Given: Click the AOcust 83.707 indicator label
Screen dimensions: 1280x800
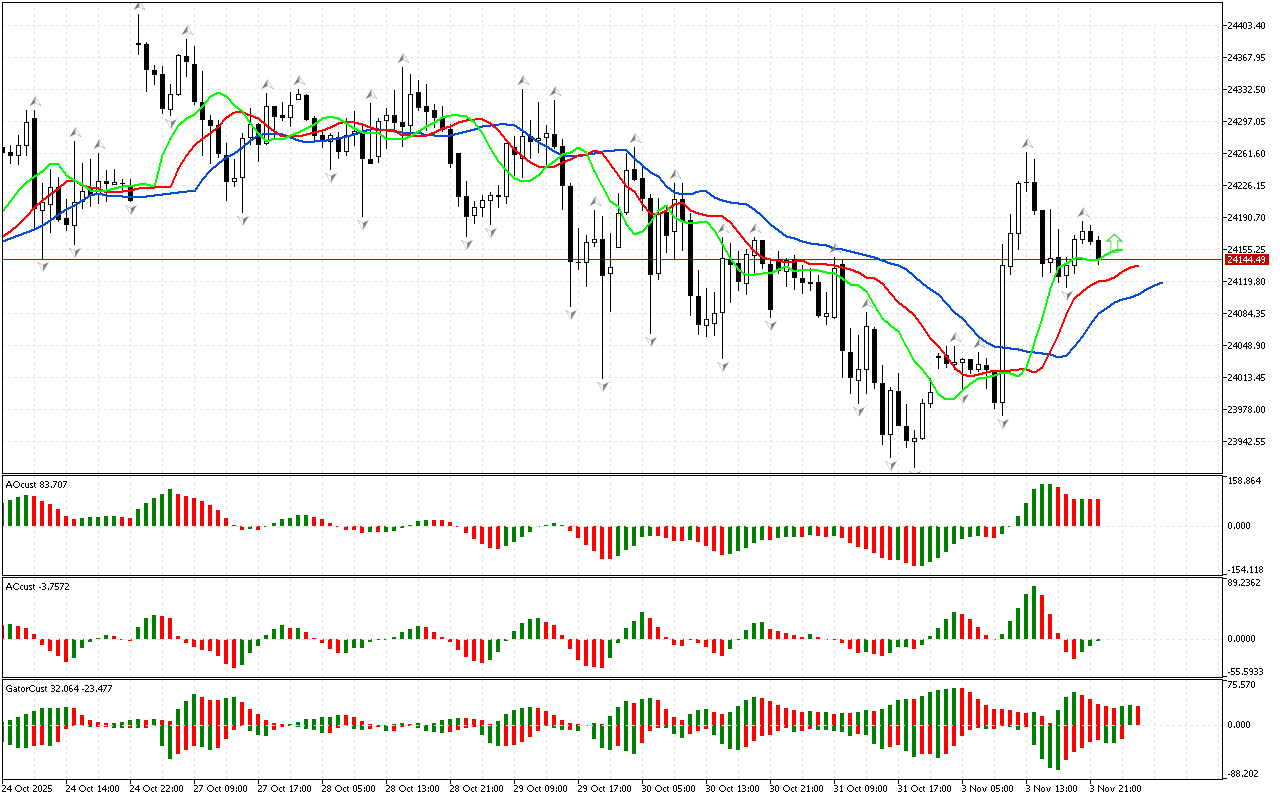Looking at the screenshot, I should pos(37,485).
